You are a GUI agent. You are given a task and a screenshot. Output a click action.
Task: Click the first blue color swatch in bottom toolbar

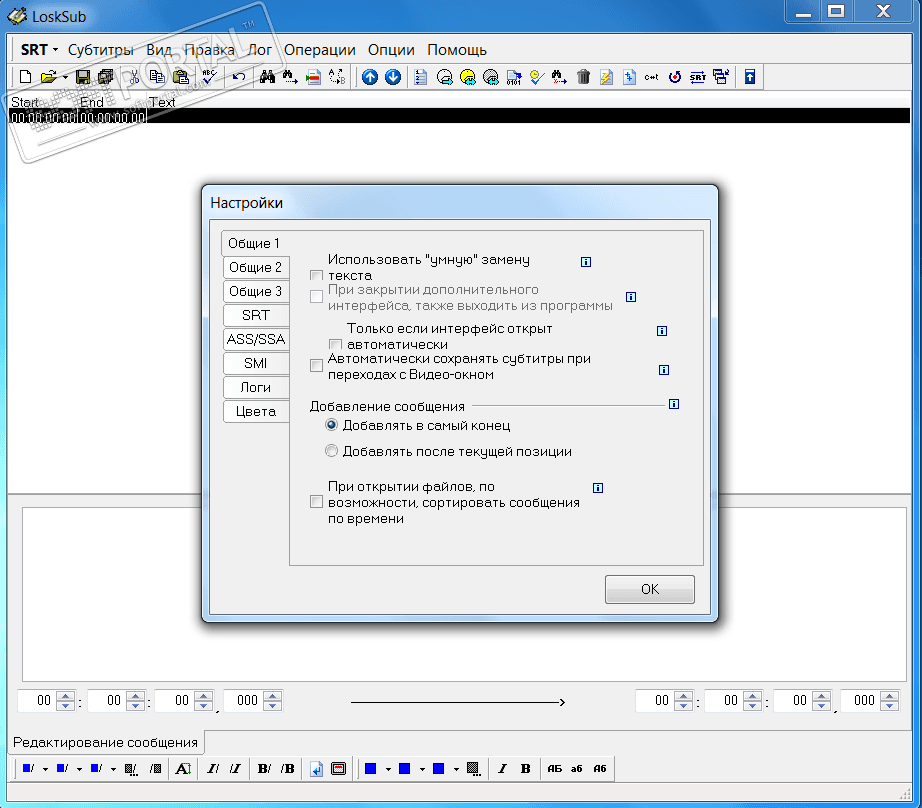[x=28, y=768]
